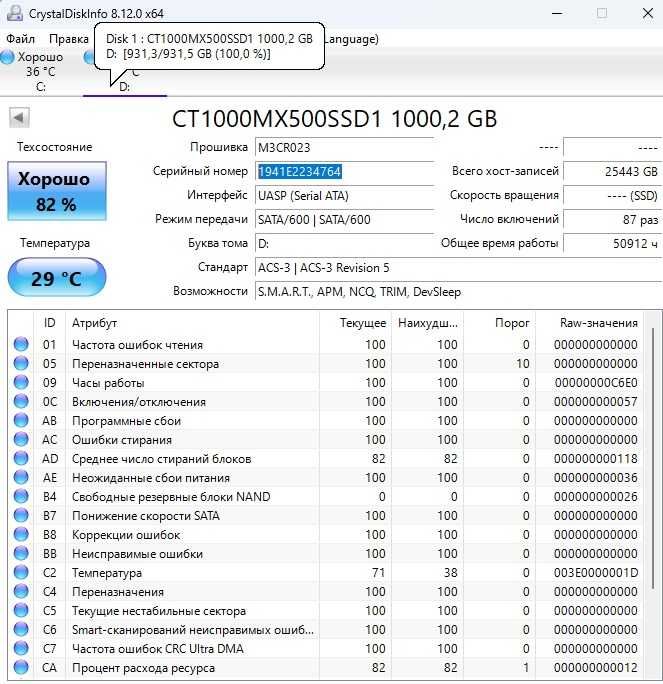
Task: Click the Текущее column header
Action: pyautogui.click(x=355, y=323)
